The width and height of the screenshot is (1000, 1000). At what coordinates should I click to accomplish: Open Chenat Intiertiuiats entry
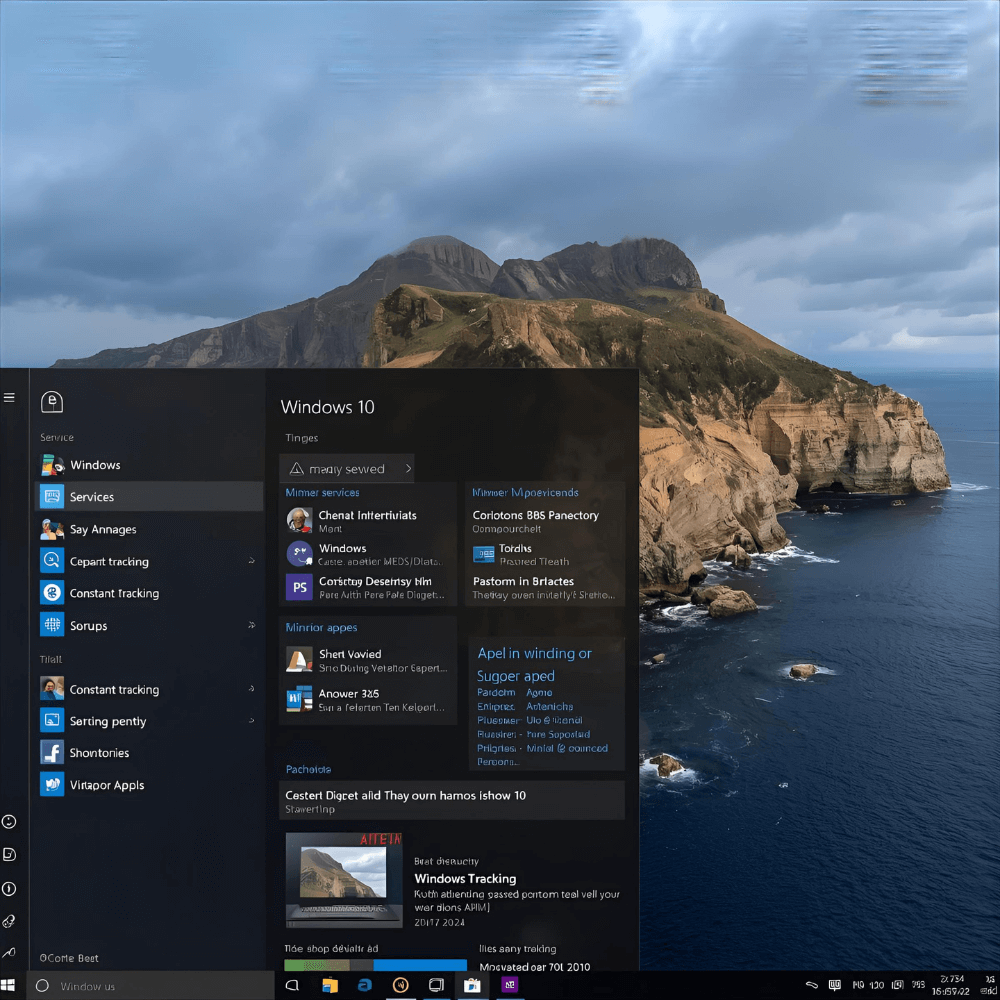coord(367,516)
